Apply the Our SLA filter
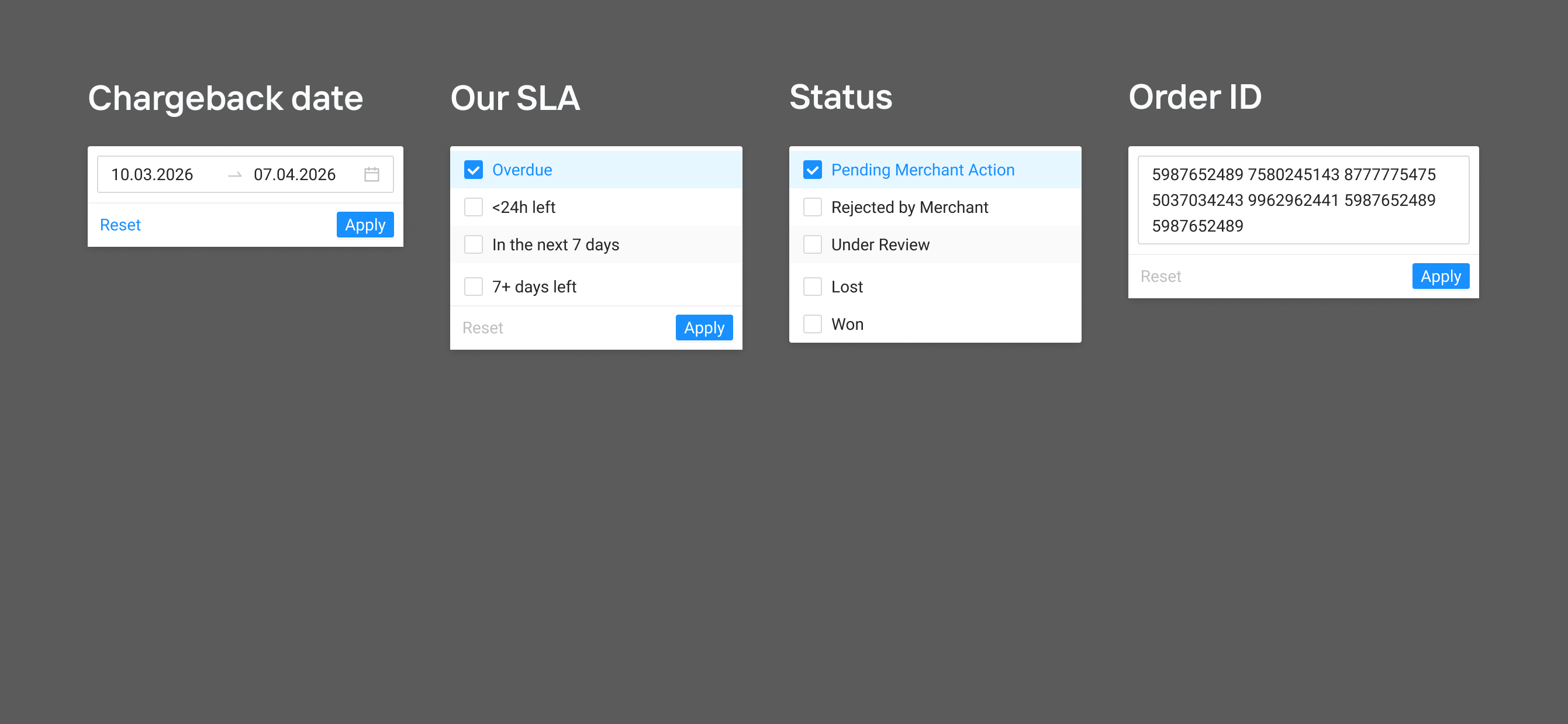This screenshot has width=1568, height=724. 704,327
